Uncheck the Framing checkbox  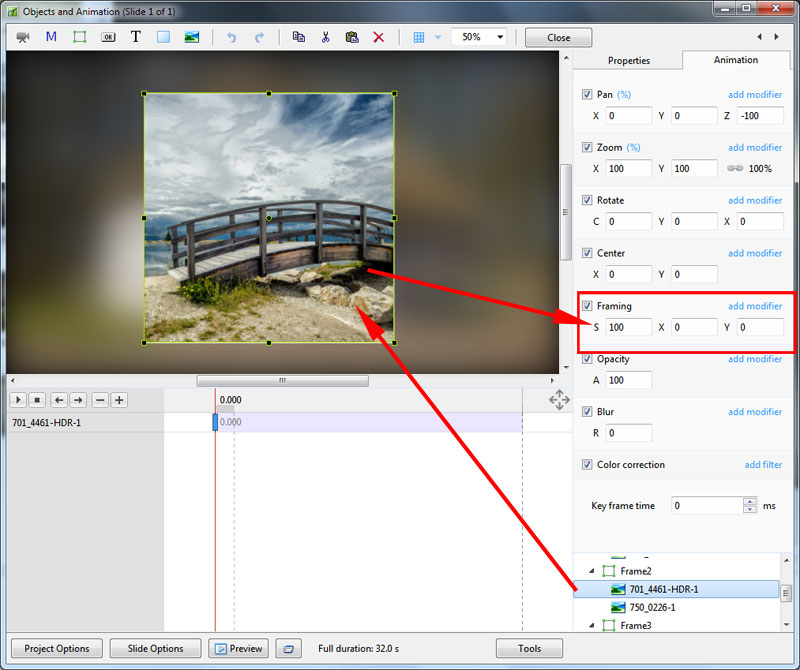(587, 306)
